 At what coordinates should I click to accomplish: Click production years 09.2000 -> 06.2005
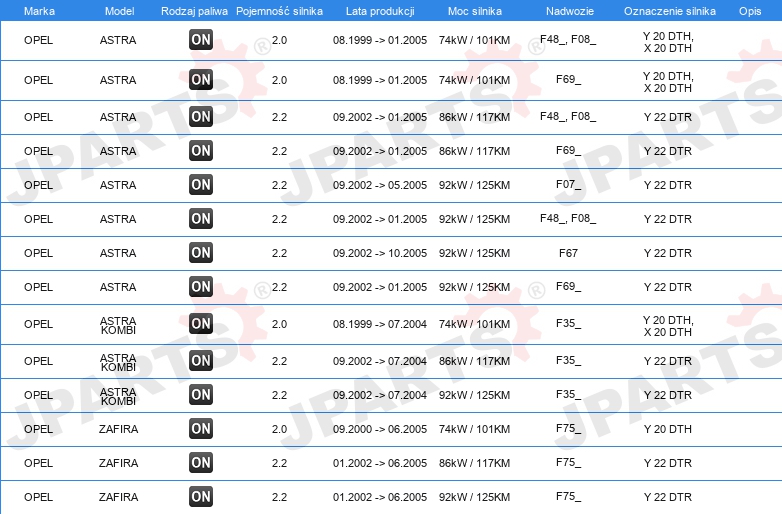click(x=380, y=429)
